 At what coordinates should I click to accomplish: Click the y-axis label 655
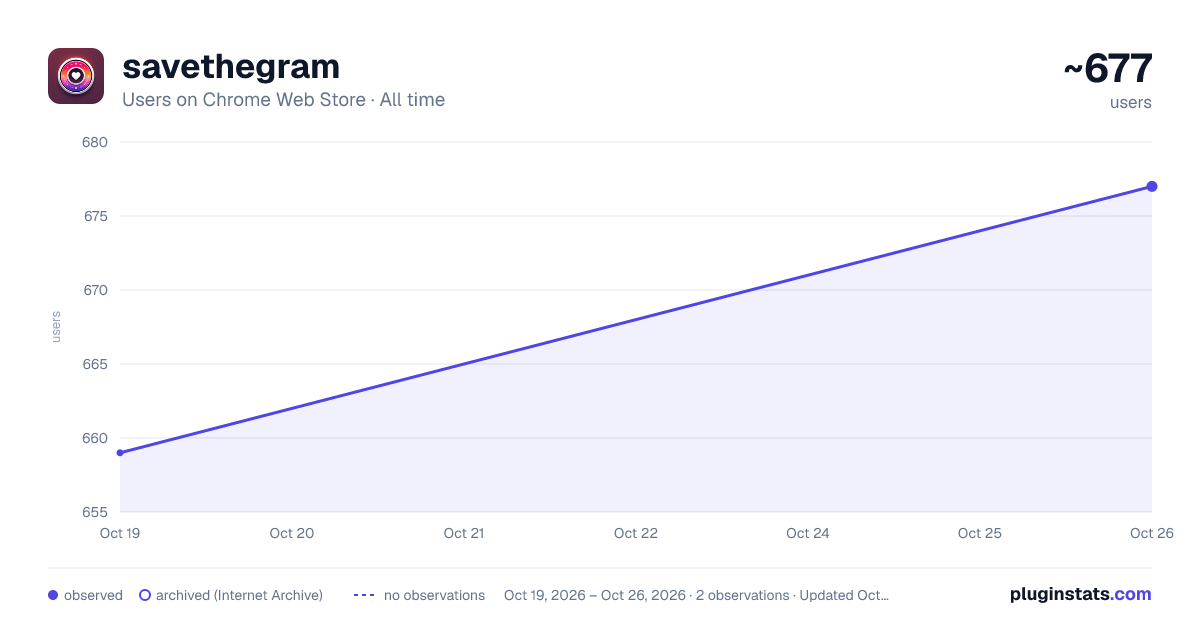click(94, 512)
